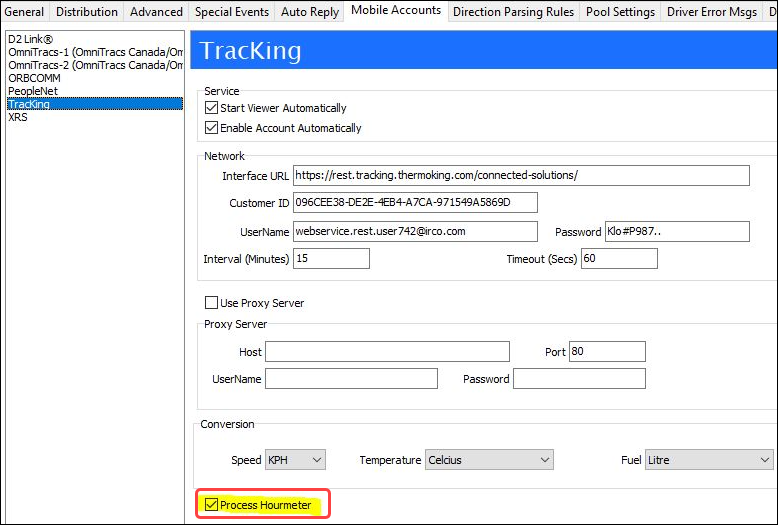Expand the Temperature dropdown

(489, 460)
